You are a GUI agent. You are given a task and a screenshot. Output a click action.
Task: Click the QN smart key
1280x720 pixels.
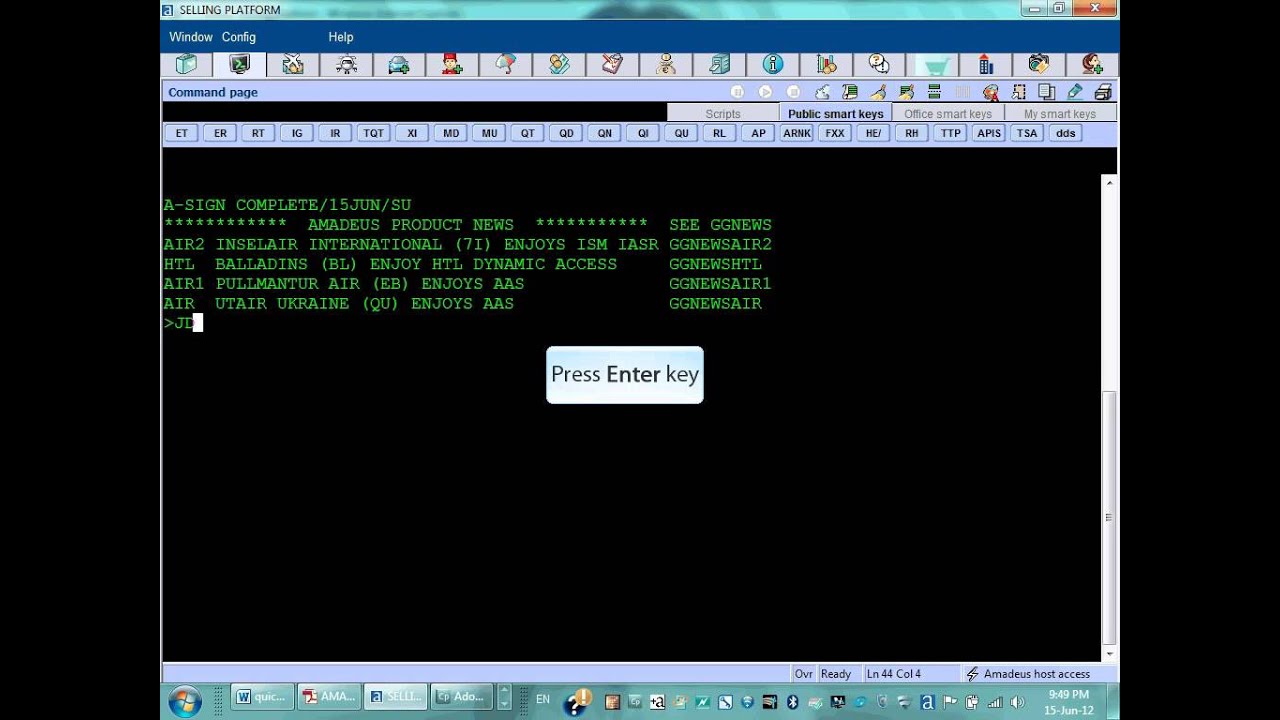(x=605, y=133)
